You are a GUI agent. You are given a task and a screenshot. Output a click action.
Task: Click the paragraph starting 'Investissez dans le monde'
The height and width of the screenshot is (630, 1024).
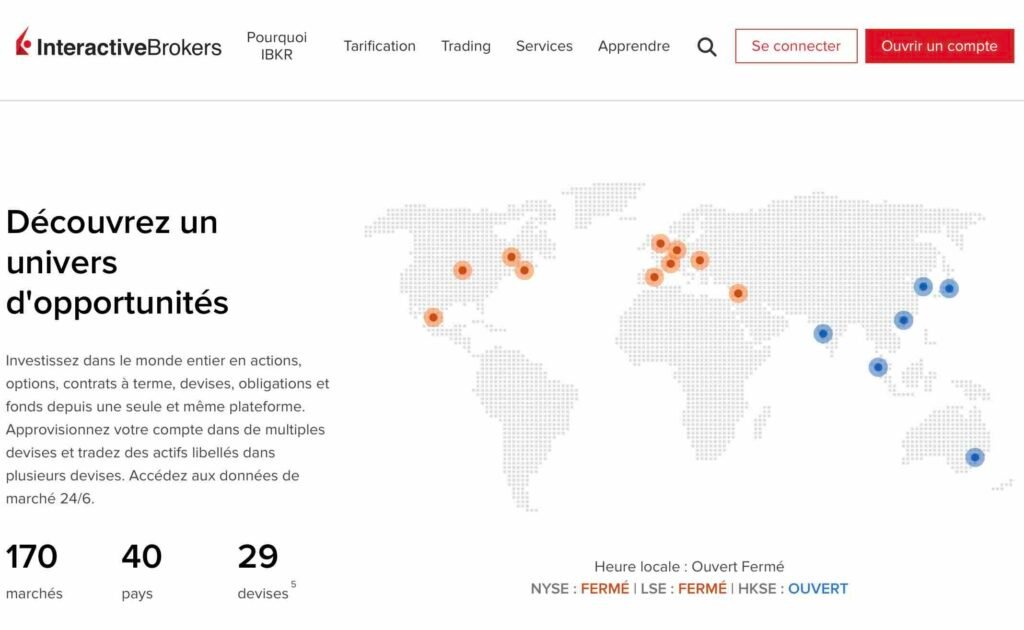pyautogui.click(x=167, y=430)
